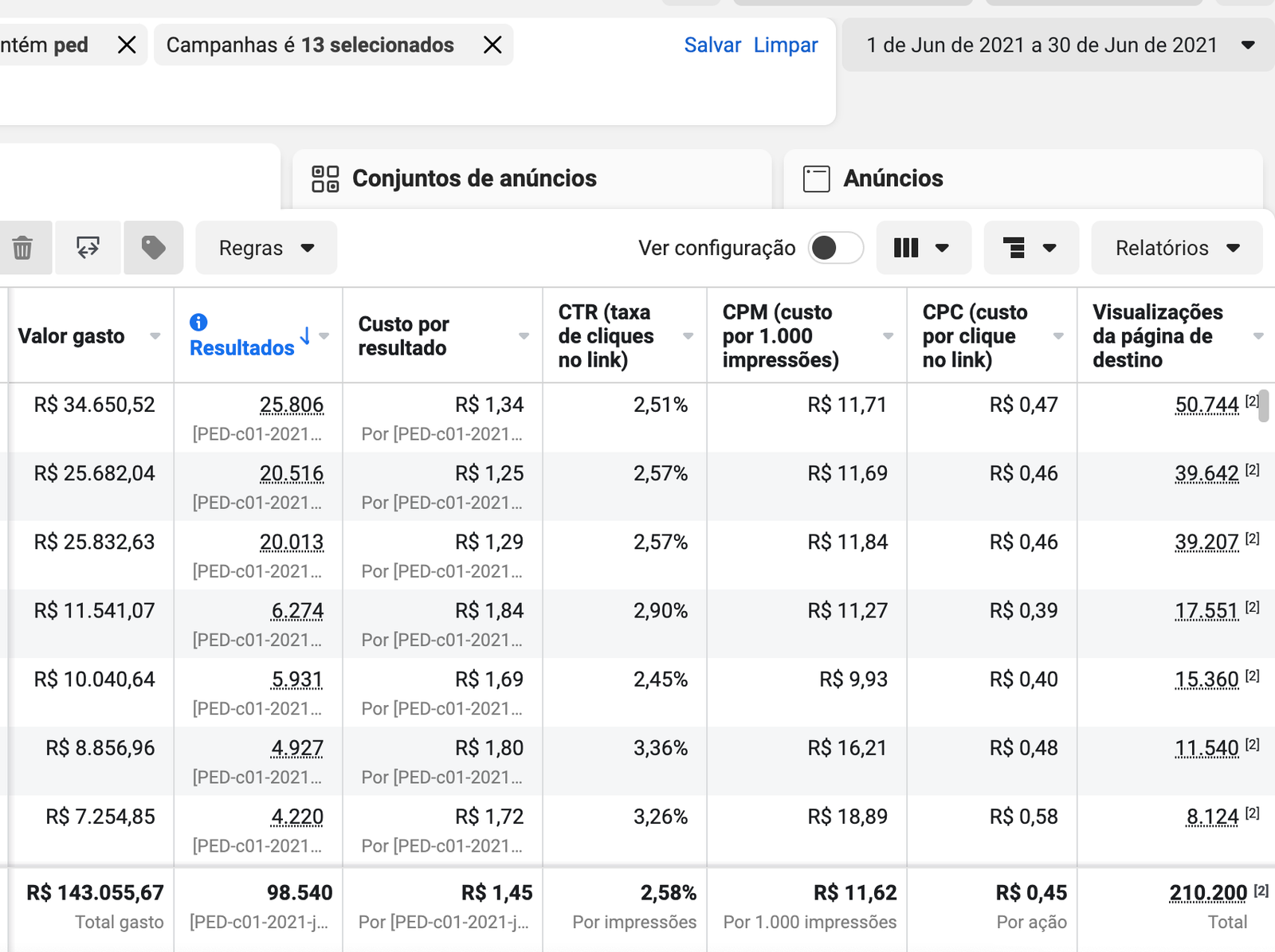Open the columns layout dropdown
The height and width of the screenshot is (952, 1275).
[x=923, y=248]
